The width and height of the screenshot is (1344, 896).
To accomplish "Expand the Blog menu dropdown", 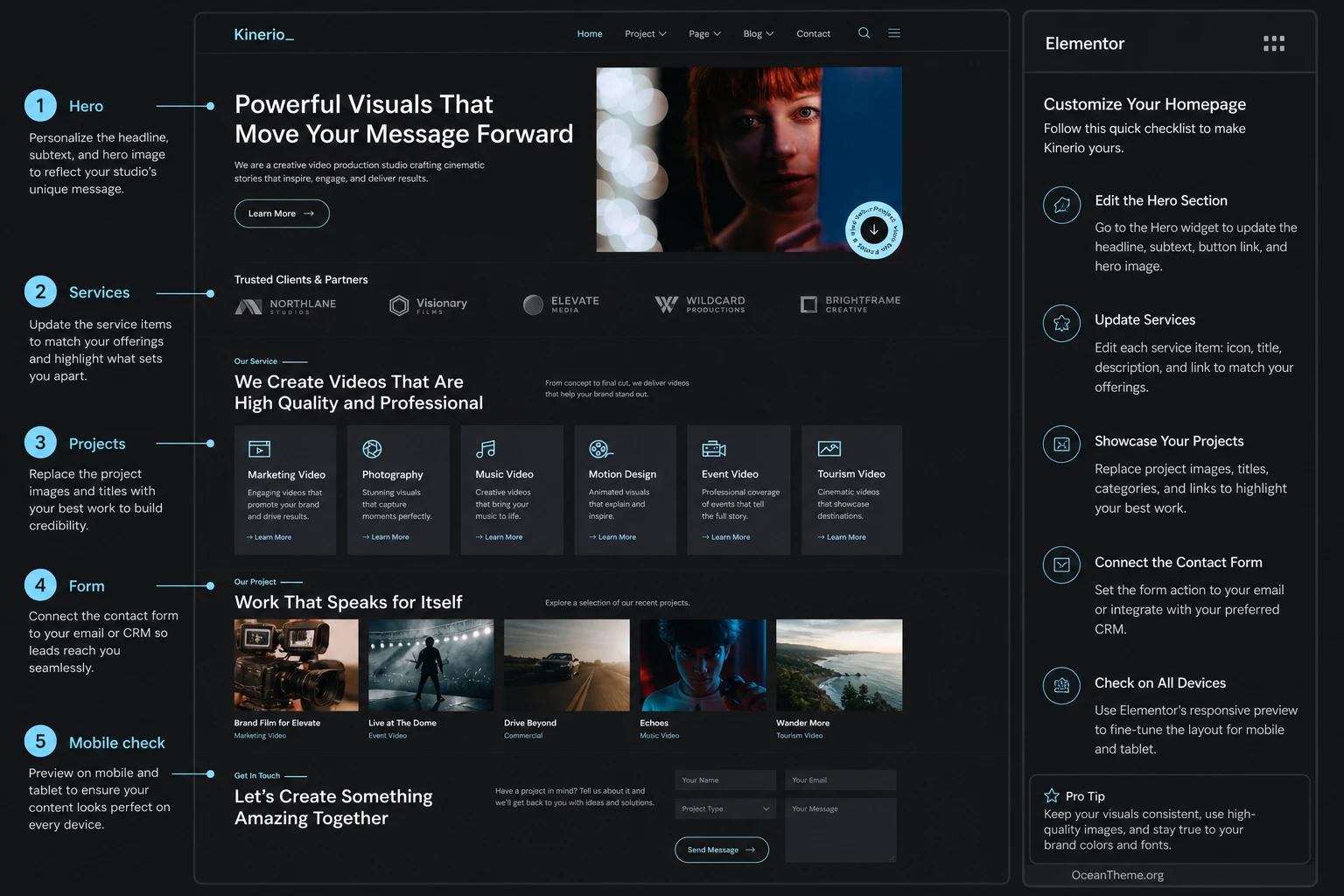I will (759, 34).
